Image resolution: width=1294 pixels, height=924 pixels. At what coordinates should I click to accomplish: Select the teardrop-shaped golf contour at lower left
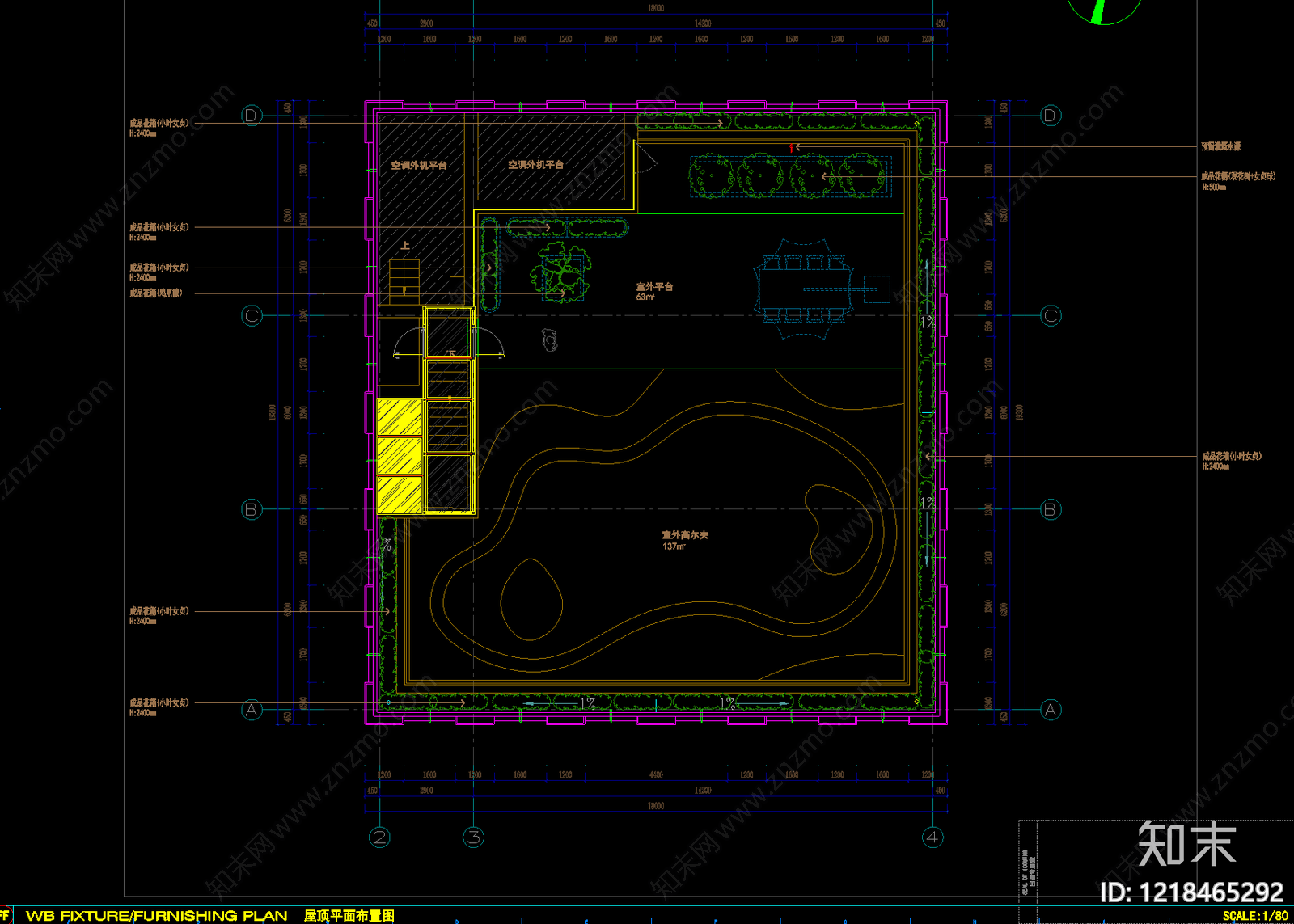(531, 599)
